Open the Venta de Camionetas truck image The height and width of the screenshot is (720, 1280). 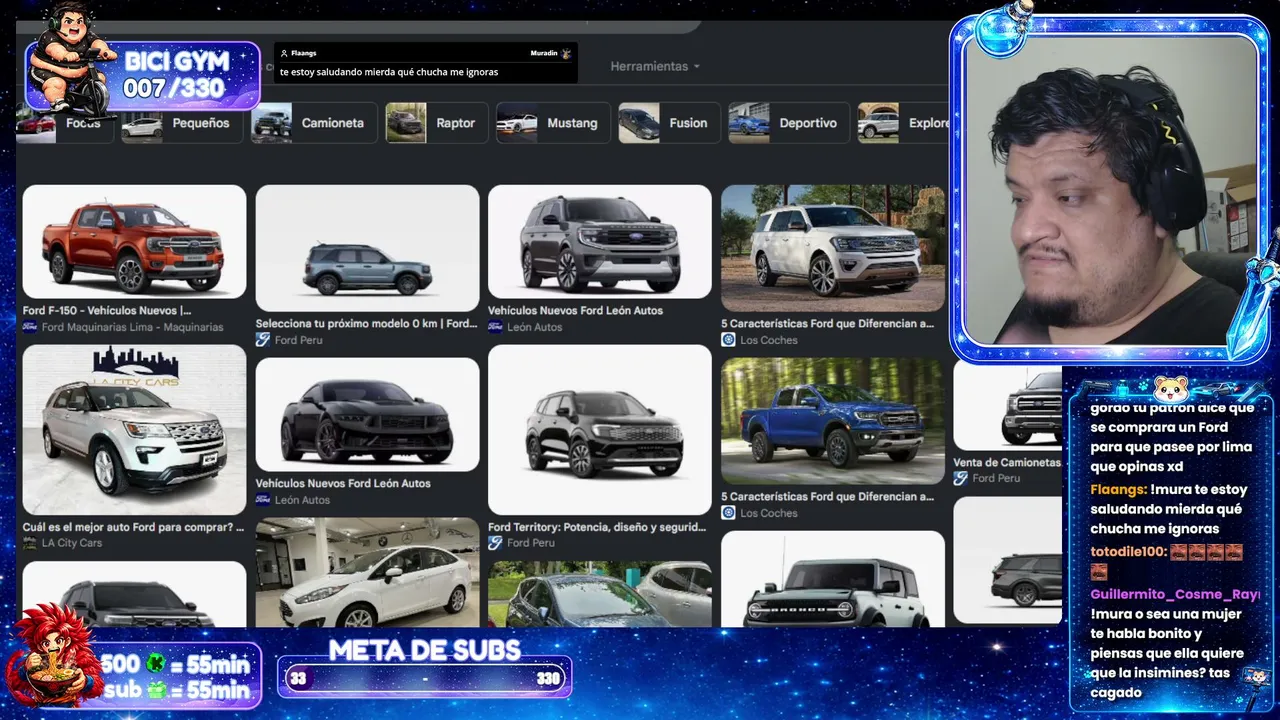[x=1008, y=406]
